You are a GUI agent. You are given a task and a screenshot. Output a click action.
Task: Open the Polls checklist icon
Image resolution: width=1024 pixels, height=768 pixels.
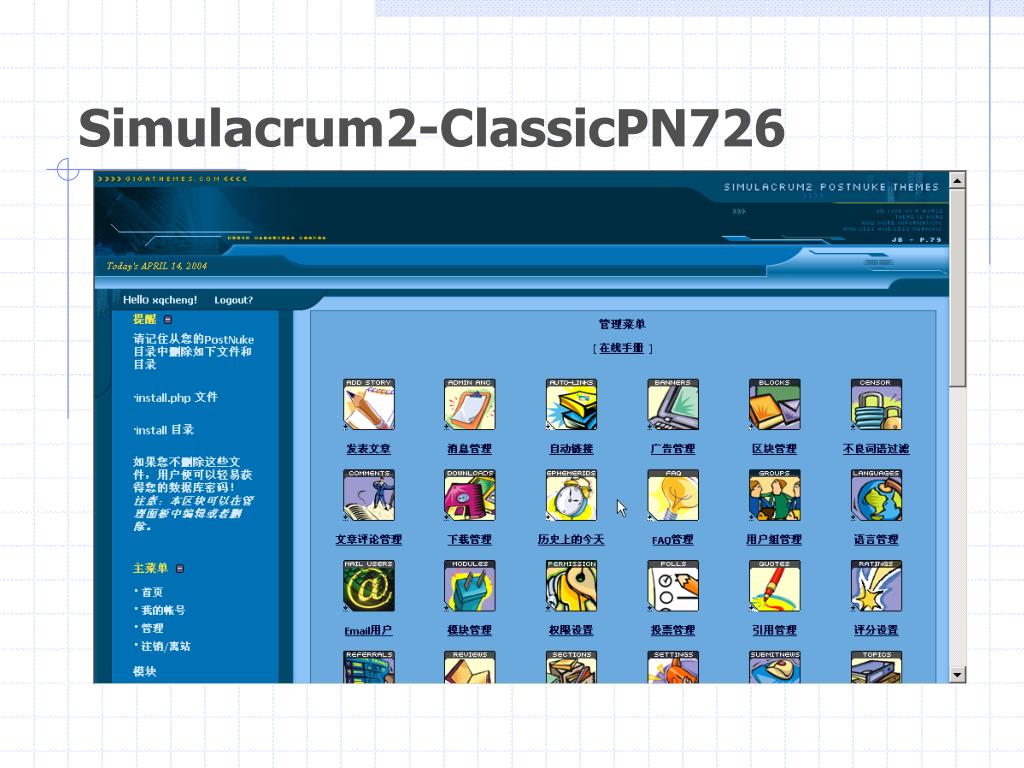tap(673, 586)
